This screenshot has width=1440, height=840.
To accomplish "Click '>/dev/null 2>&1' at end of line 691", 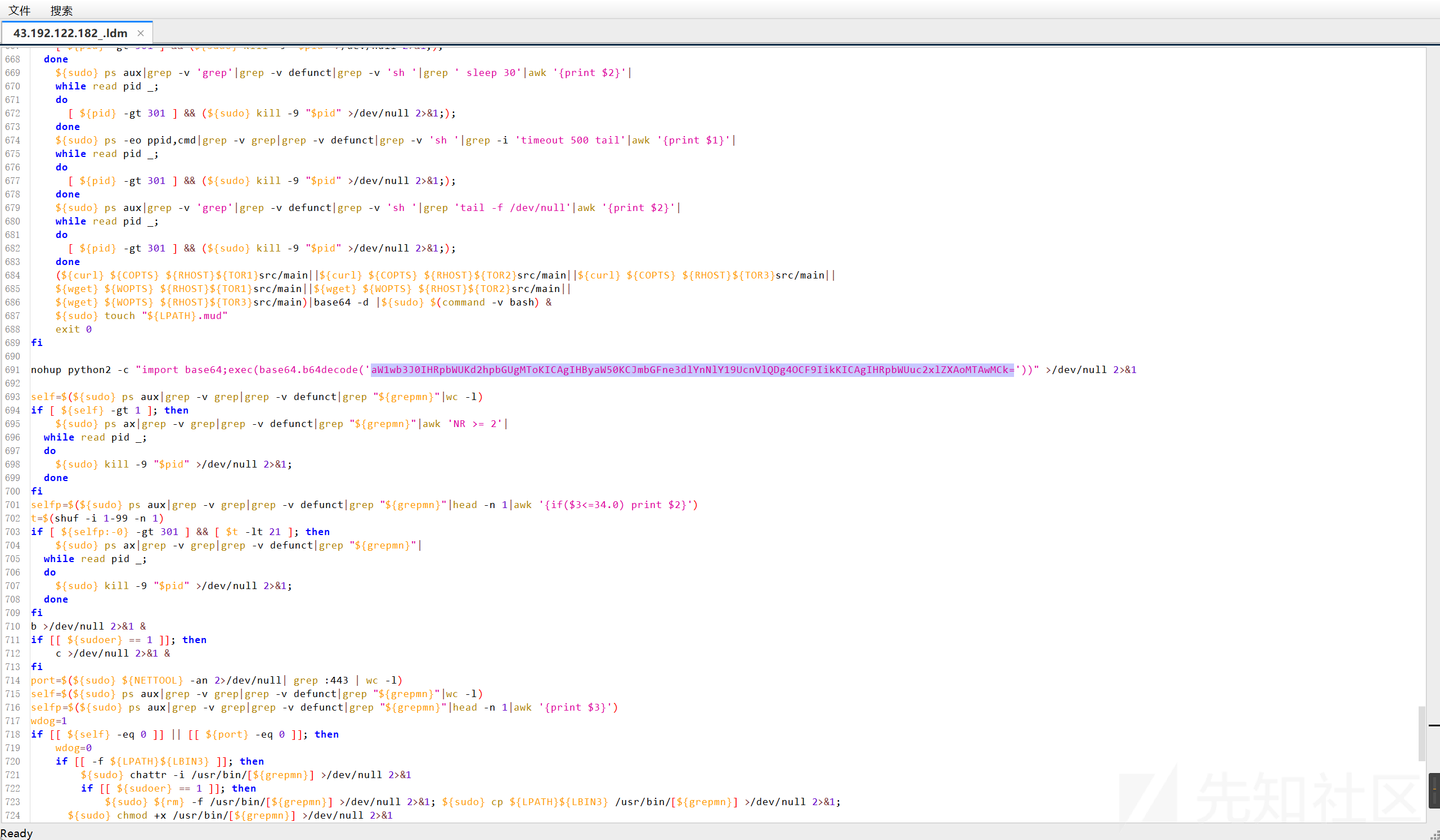I will pos(1092,370).
